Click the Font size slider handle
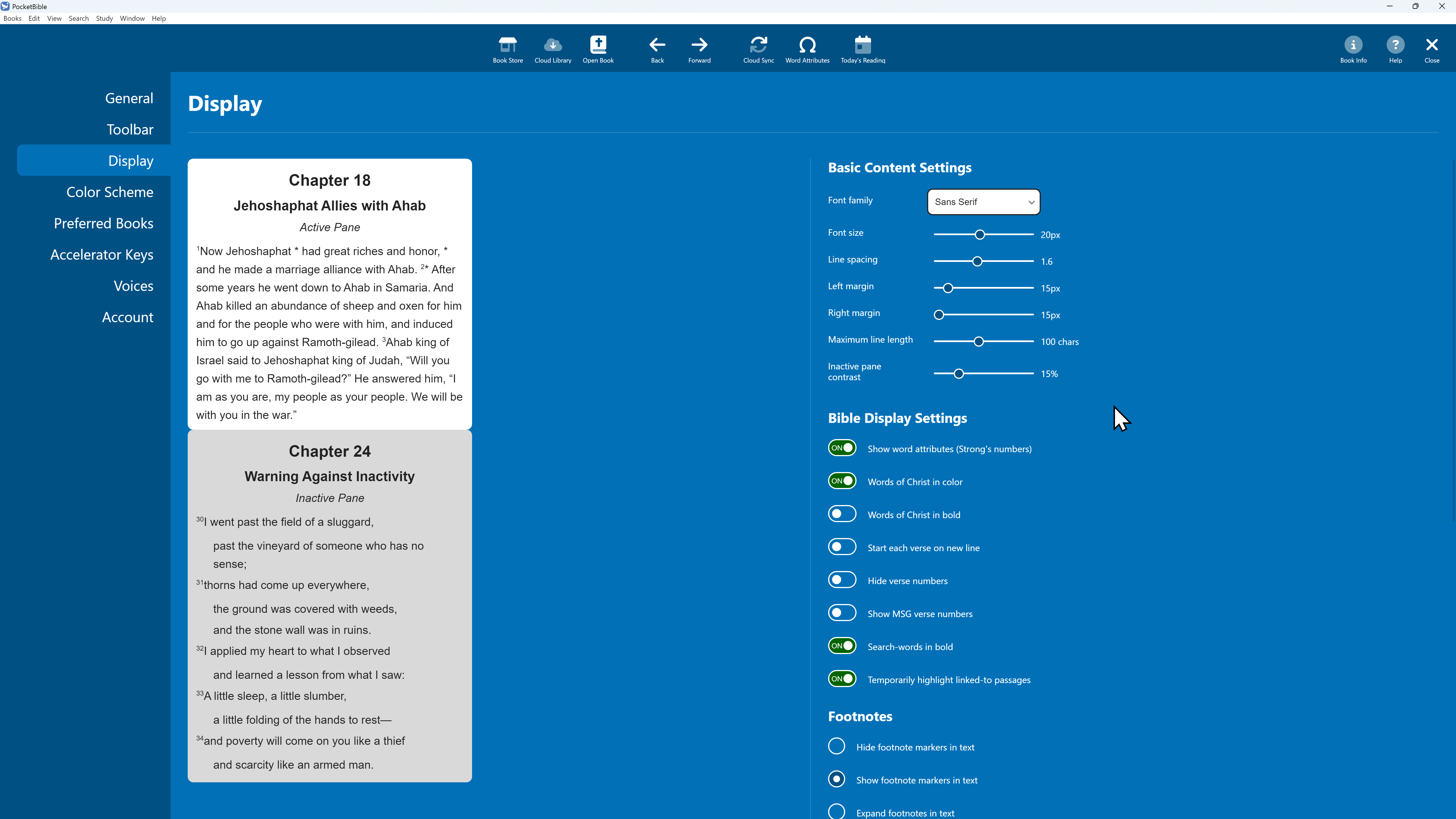Image resolution: width=1456 pixels, height=819 pixels. coord(979,235)
